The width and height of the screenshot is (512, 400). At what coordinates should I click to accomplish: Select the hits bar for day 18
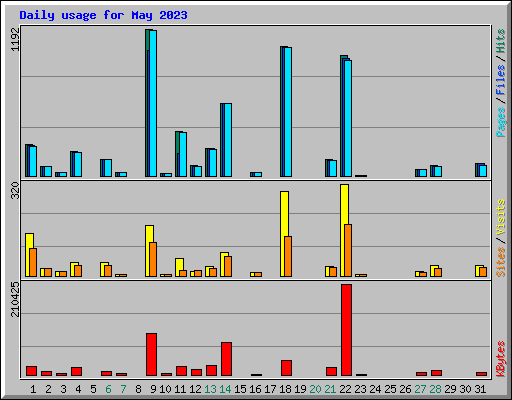click(286, 111)
